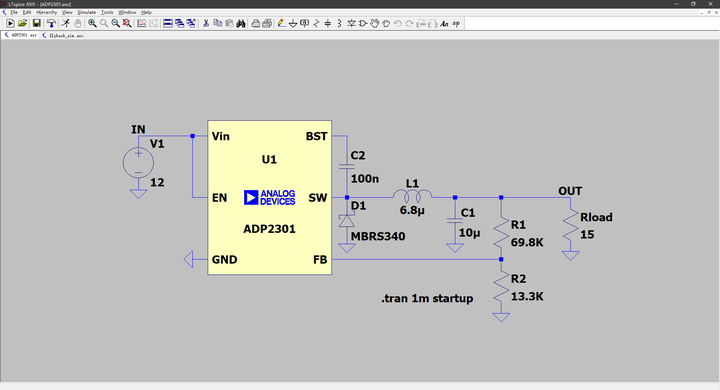Open the Simulate menu
Image resolution: width=720 pixels, height=390 pixels.
point(86,12)
